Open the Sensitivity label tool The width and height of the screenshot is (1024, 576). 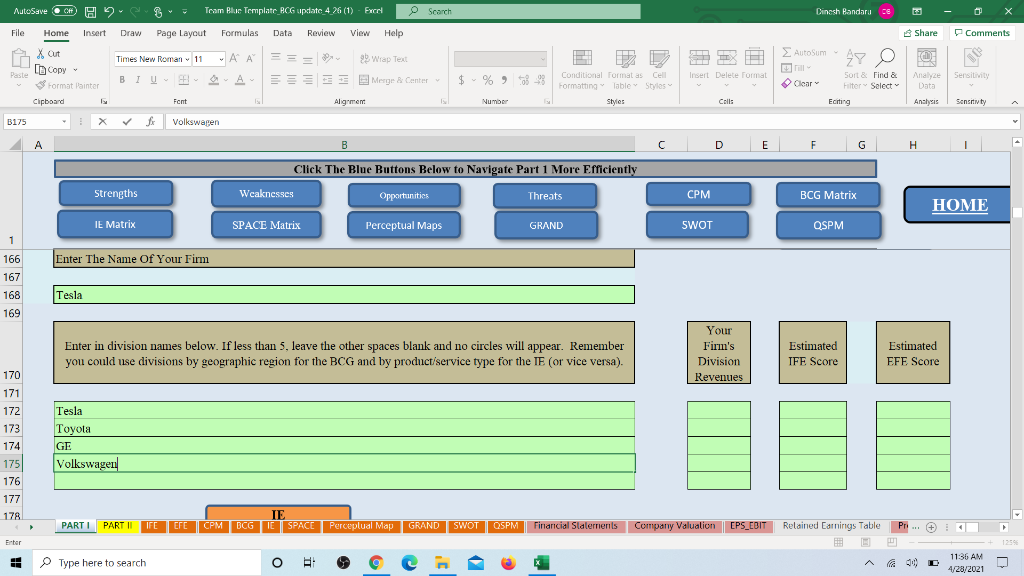coord(973,70)
